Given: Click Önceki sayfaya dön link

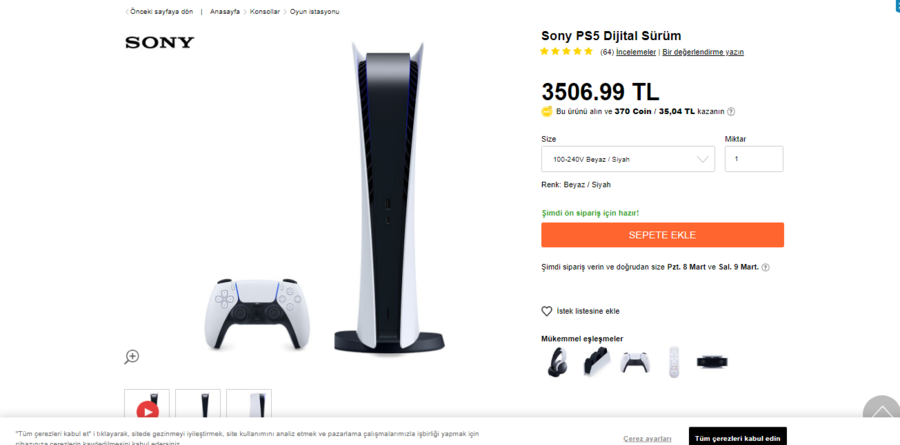Looking at the screenshot, I should 159,11.
